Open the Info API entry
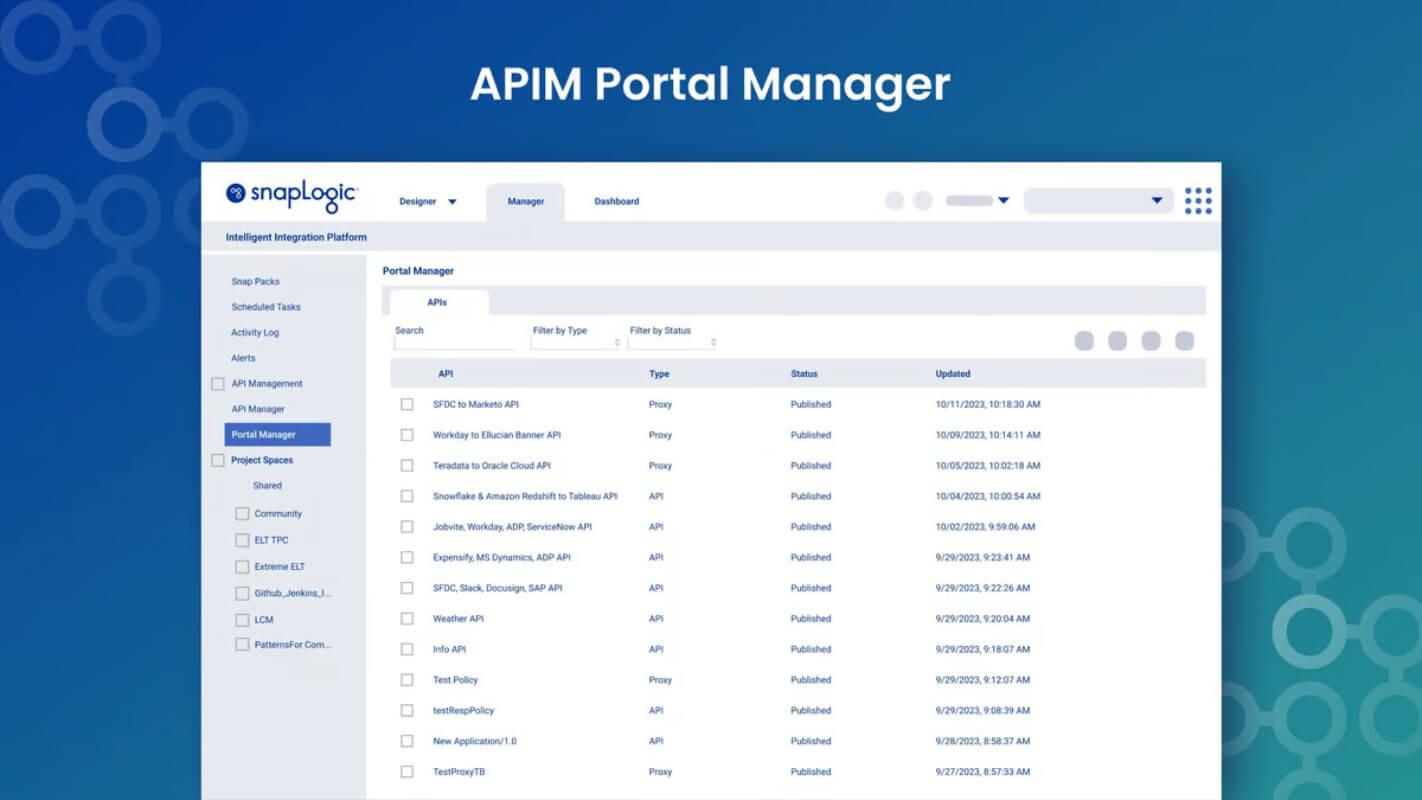Image resolution: width=1422 pixels, height=800 pixels. (x=450, y=650)
